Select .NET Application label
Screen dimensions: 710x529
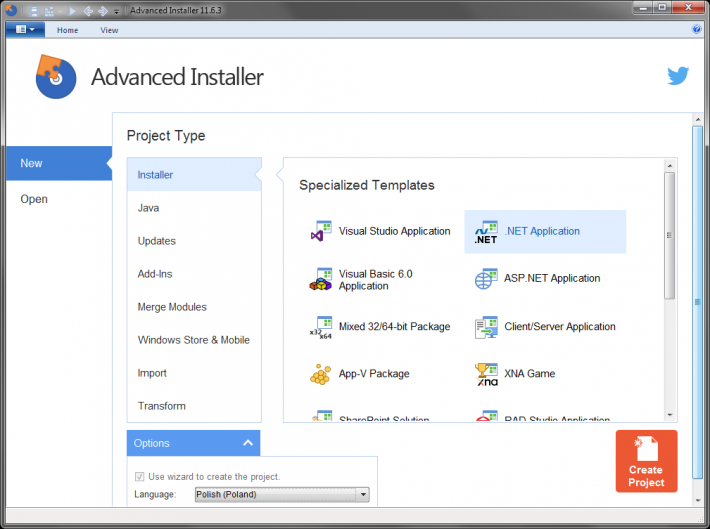542,231
